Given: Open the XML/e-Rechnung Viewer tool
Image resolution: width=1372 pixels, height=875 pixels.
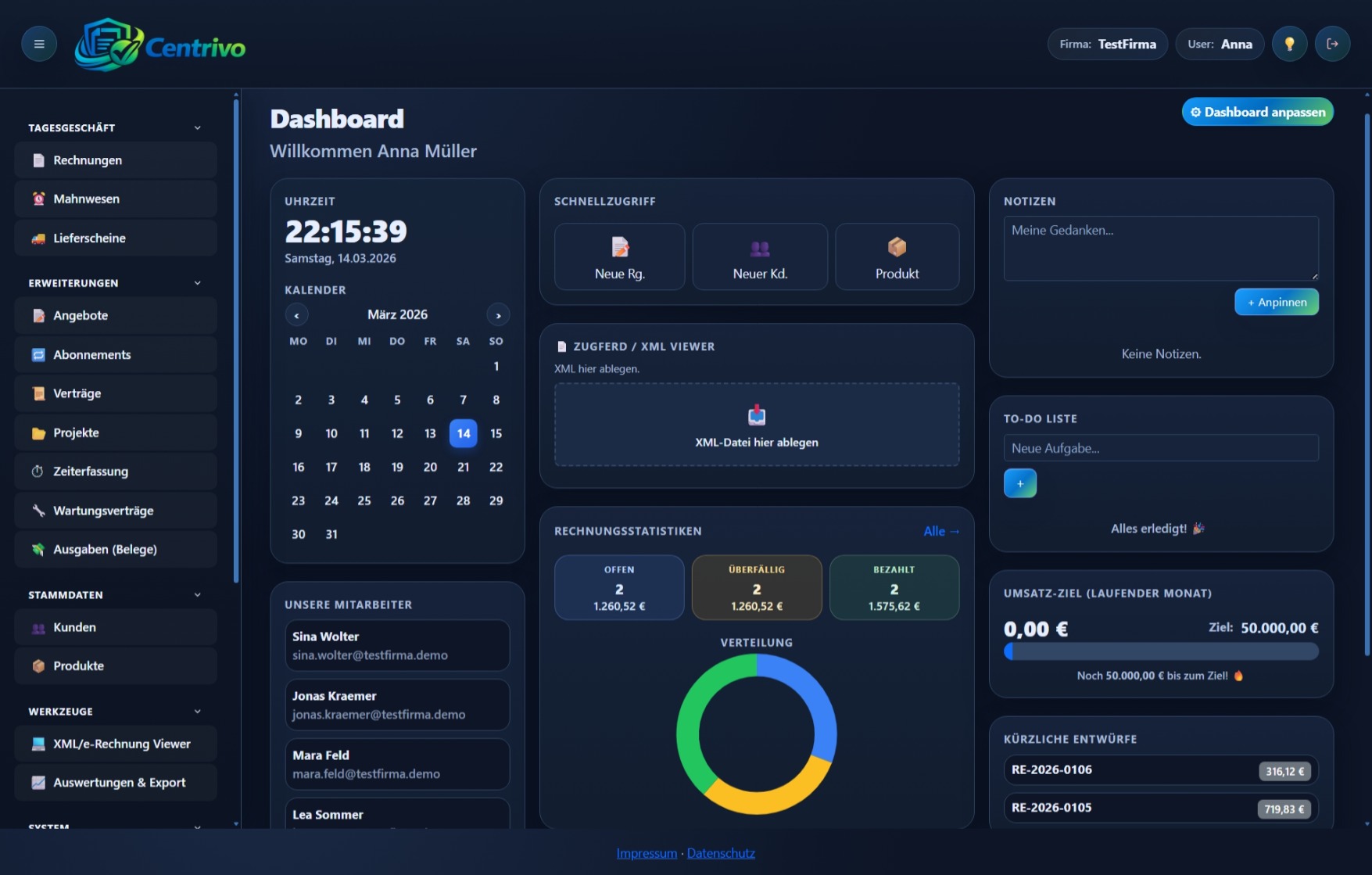Looking at the screenshot, I should point(115,744).
